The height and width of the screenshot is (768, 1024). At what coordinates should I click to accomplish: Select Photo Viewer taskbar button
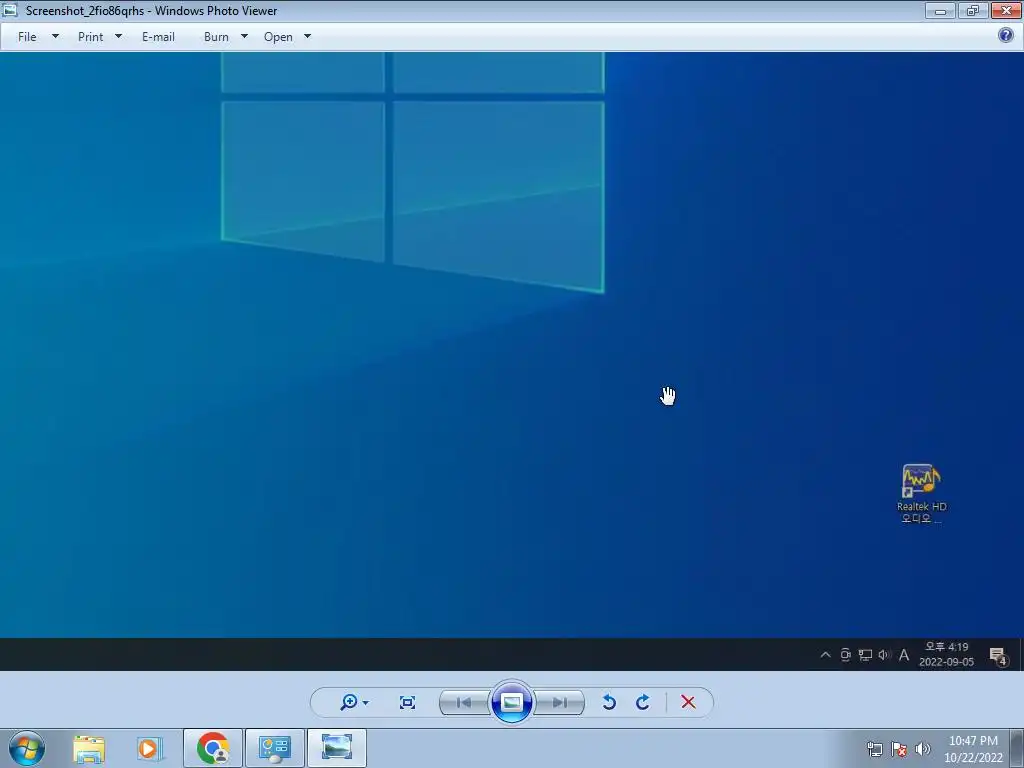[x=337, y=748]
